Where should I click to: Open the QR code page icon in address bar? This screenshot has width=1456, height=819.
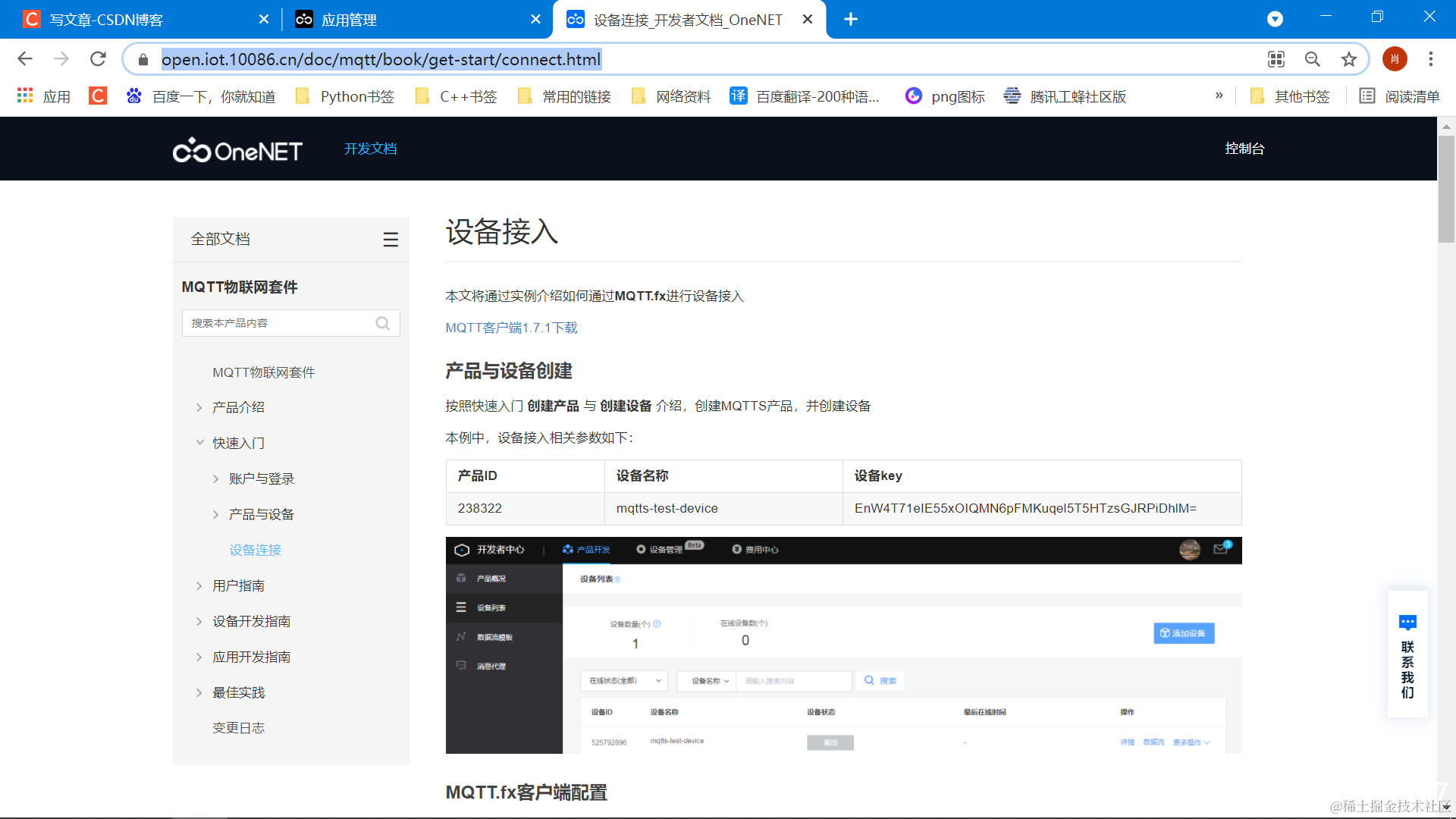point(1276,59)
